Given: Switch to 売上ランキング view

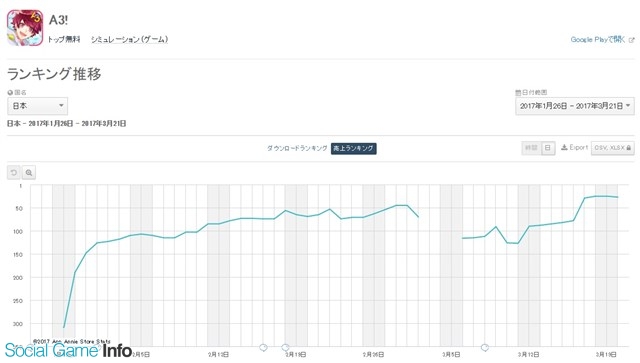Looking at the screenshot, I should point(353,148).
